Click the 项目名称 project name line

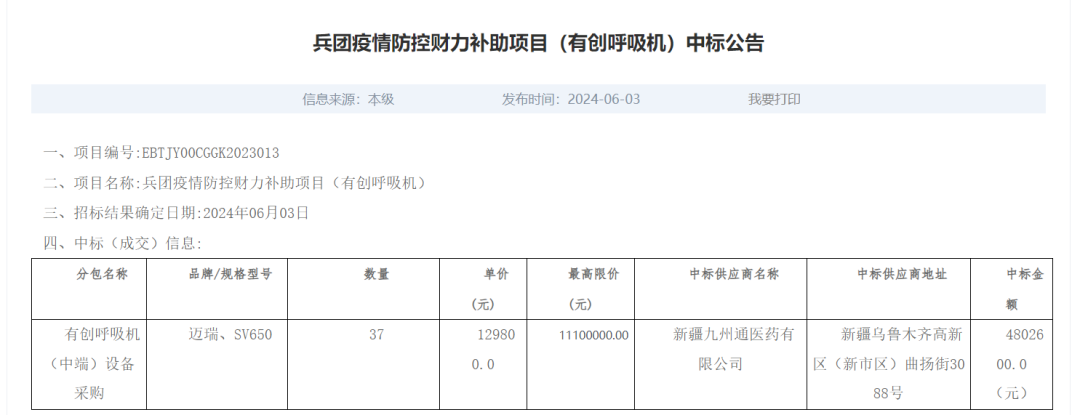pos(235,183)
